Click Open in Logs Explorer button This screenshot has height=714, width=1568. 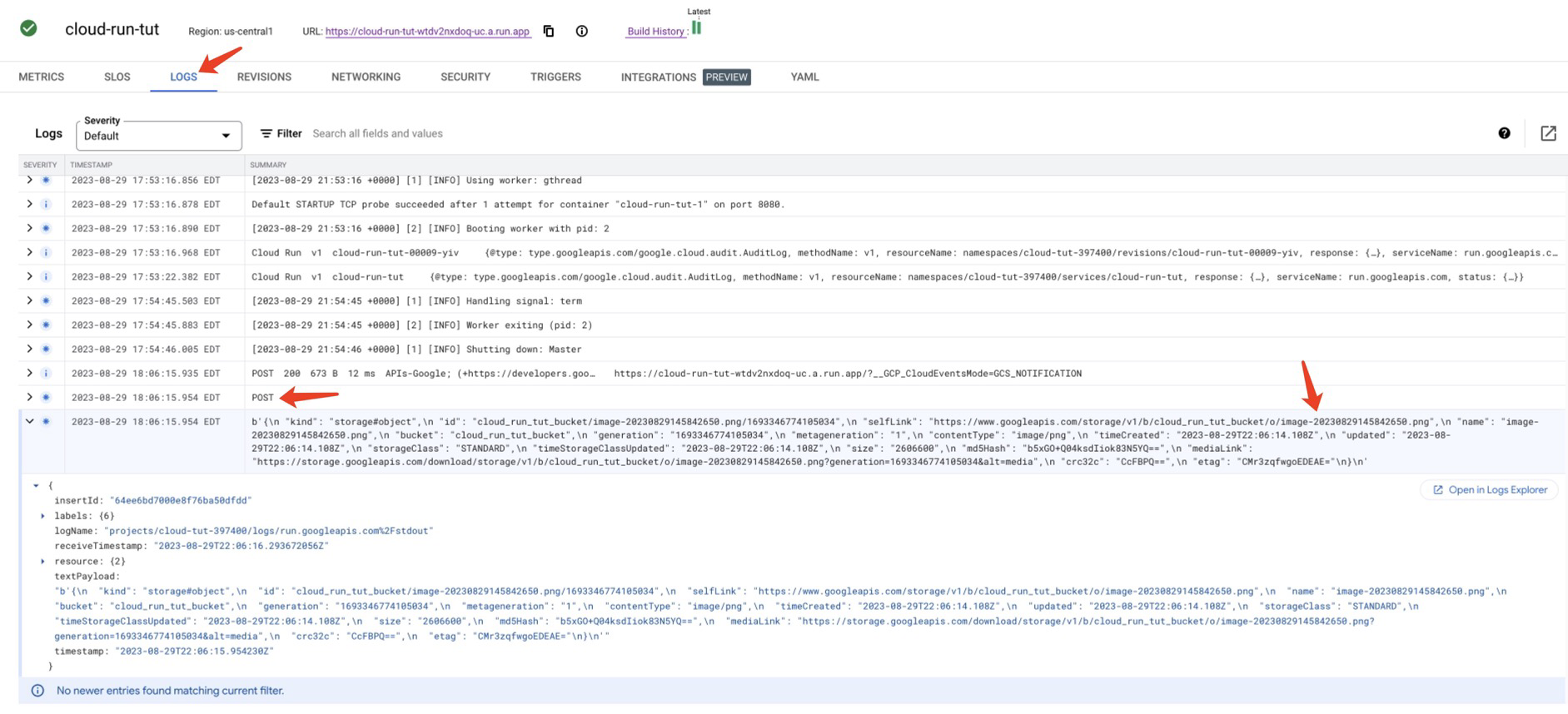click(1489, 490)
